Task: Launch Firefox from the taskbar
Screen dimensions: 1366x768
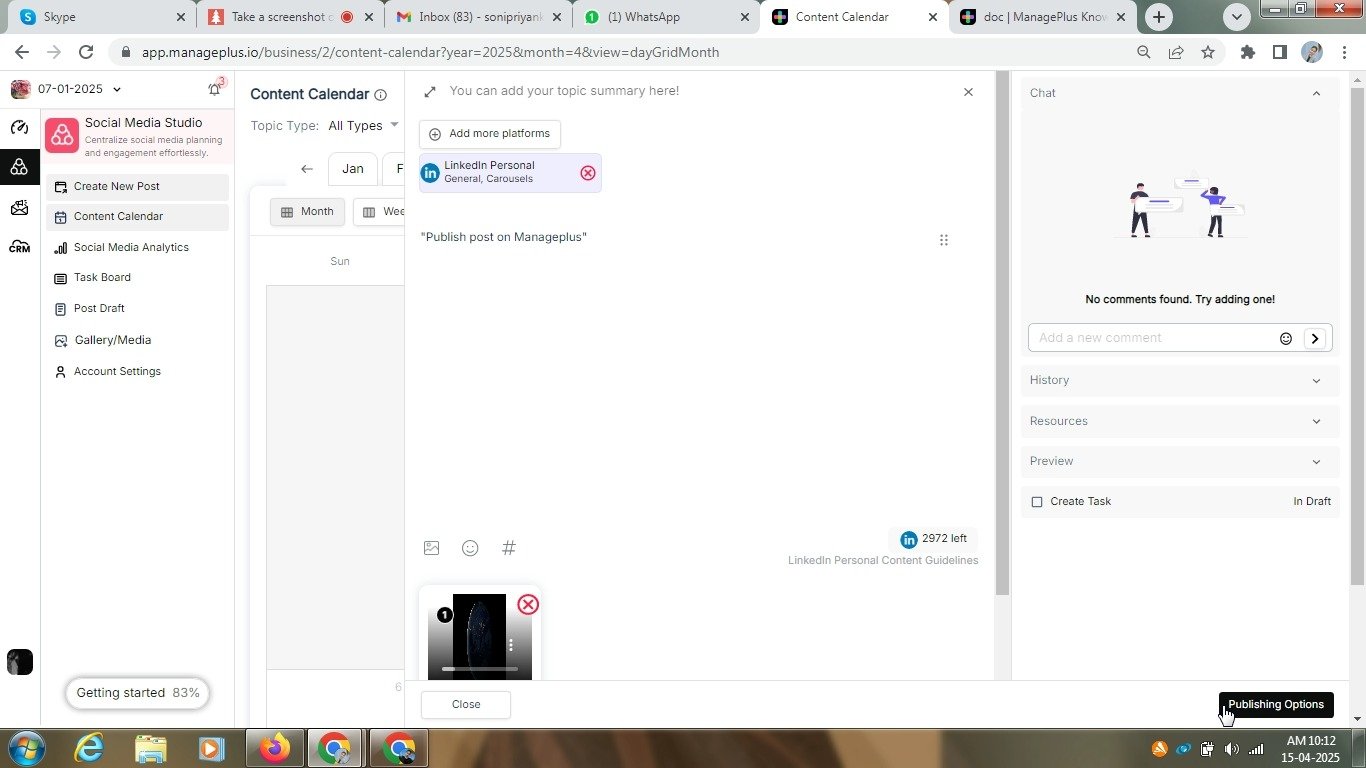Action: tap(274, 748)
